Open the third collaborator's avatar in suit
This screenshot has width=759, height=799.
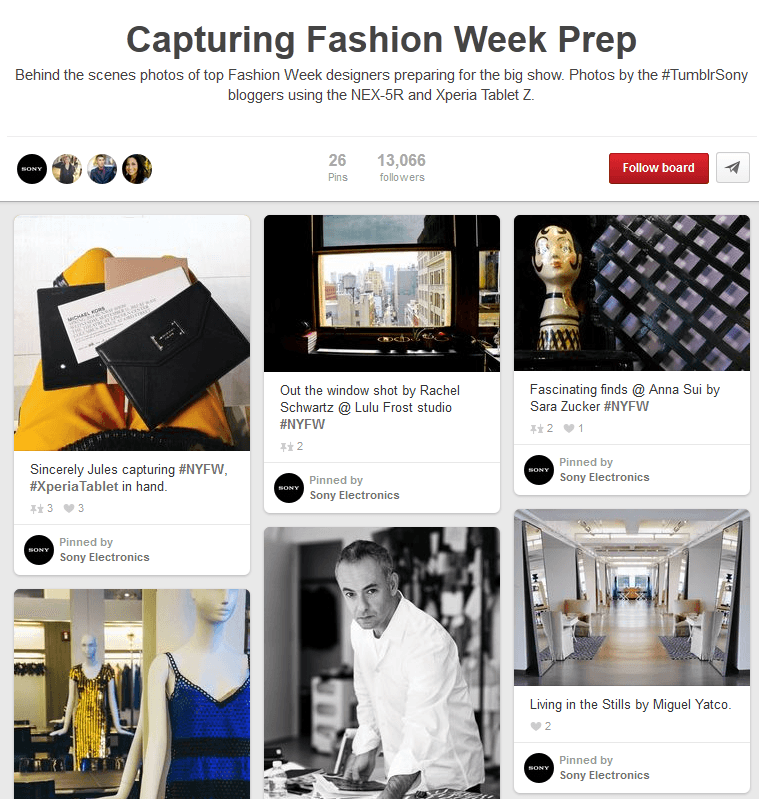102,169
